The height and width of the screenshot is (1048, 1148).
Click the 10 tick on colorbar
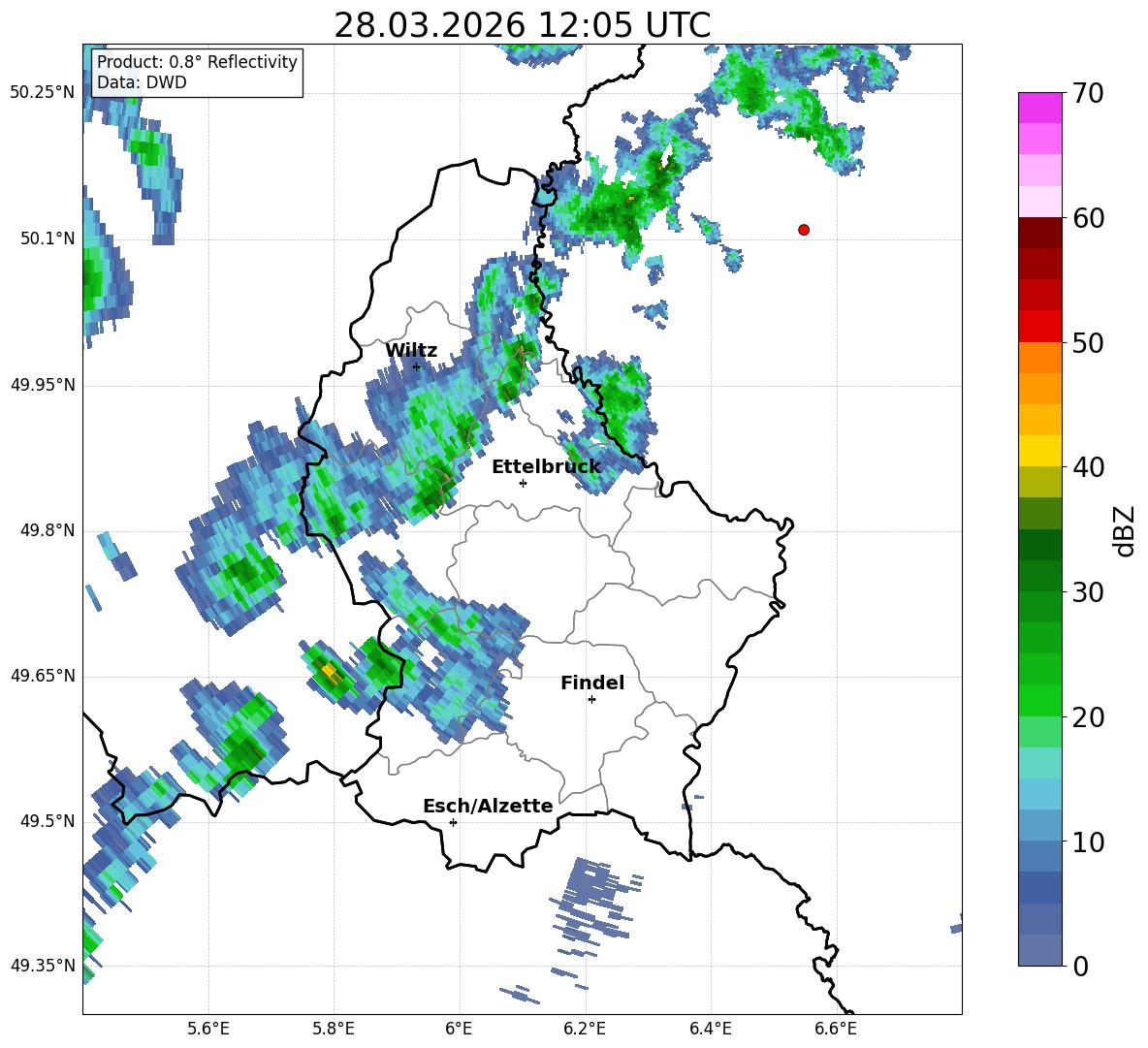1088,842
